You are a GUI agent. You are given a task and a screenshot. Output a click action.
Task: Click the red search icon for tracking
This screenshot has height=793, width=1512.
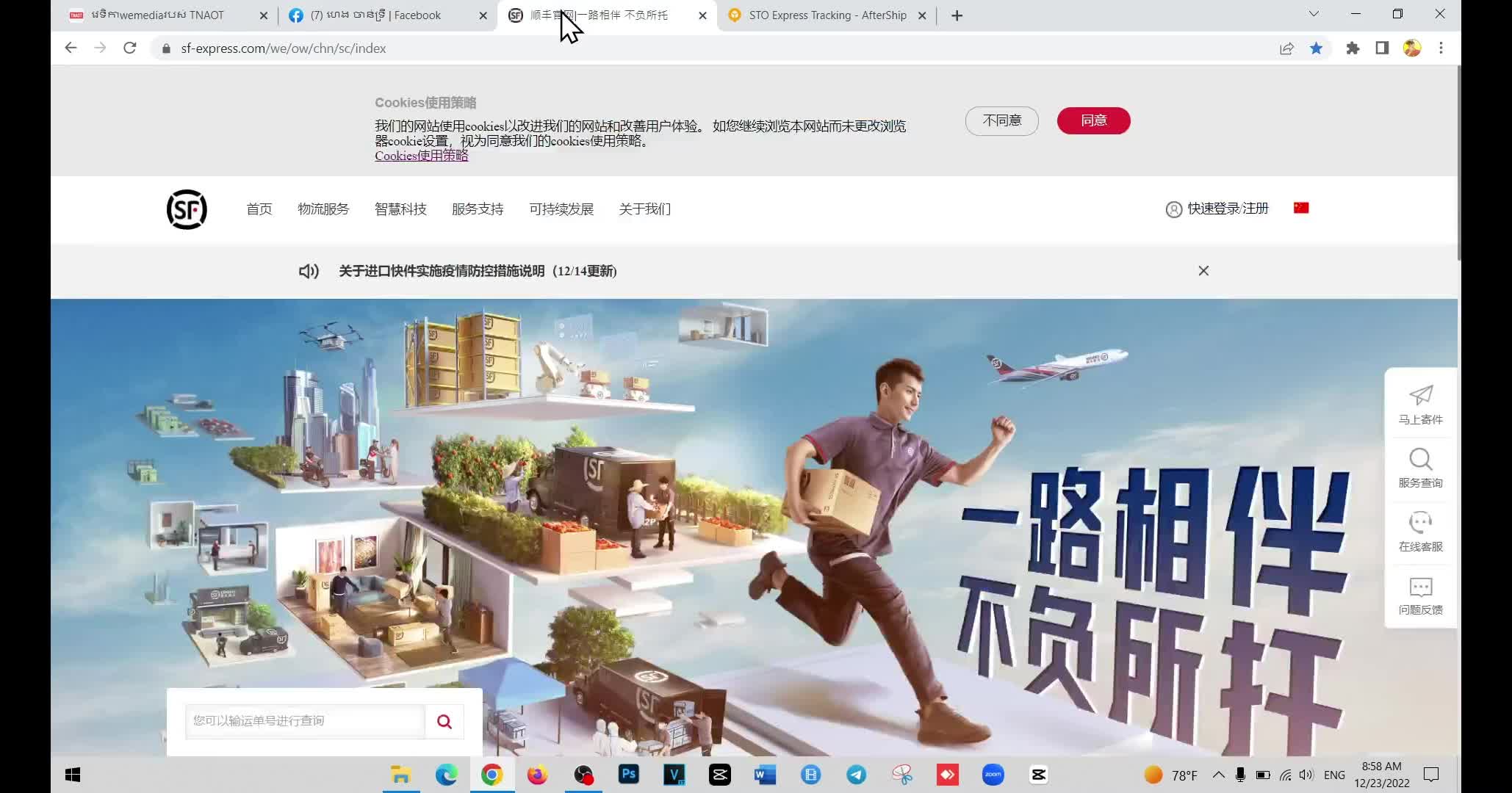coord(444,721)
